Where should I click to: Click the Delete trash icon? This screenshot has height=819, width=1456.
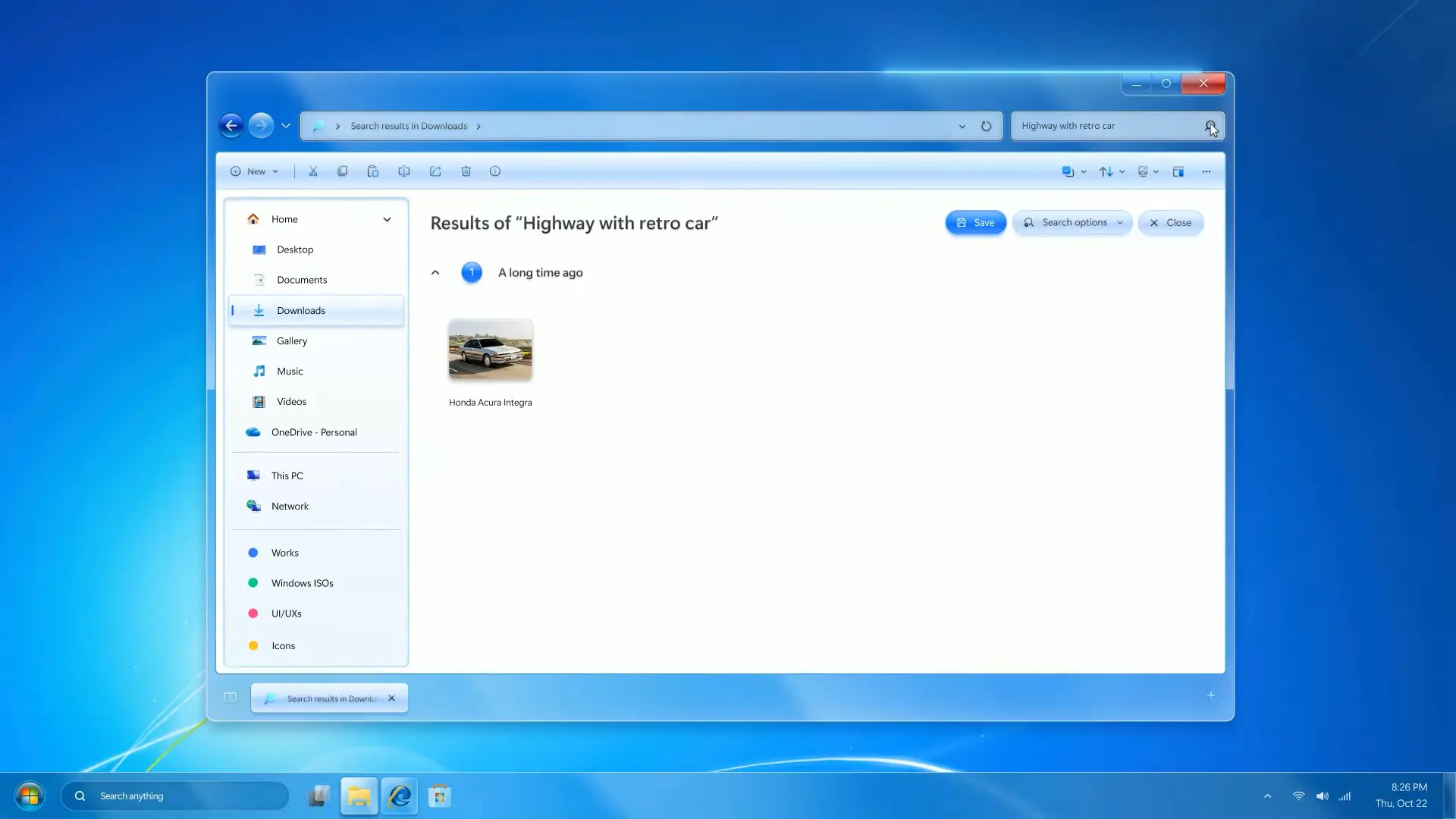point(466,171)
